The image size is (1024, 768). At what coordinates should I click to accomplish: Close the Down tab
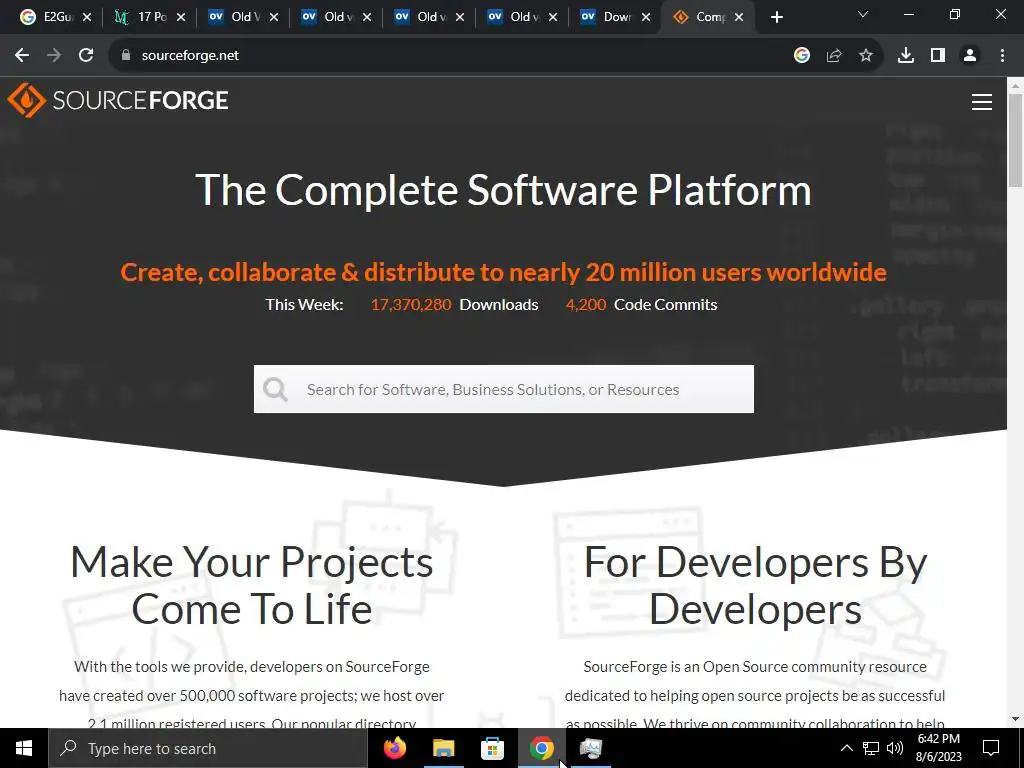click(646, 17)
